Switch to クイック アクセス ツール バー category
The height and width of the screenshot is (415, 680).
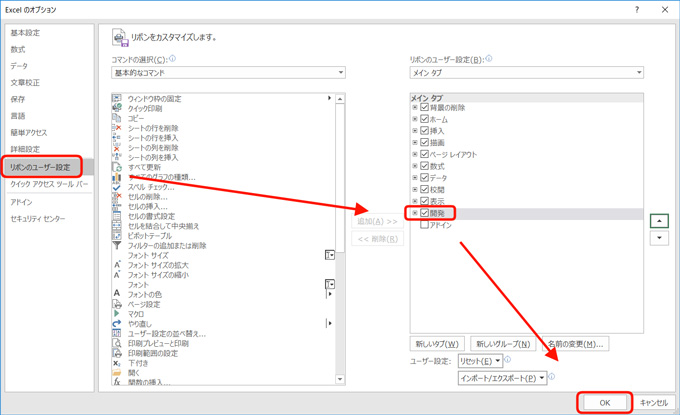tap(48, 184)
